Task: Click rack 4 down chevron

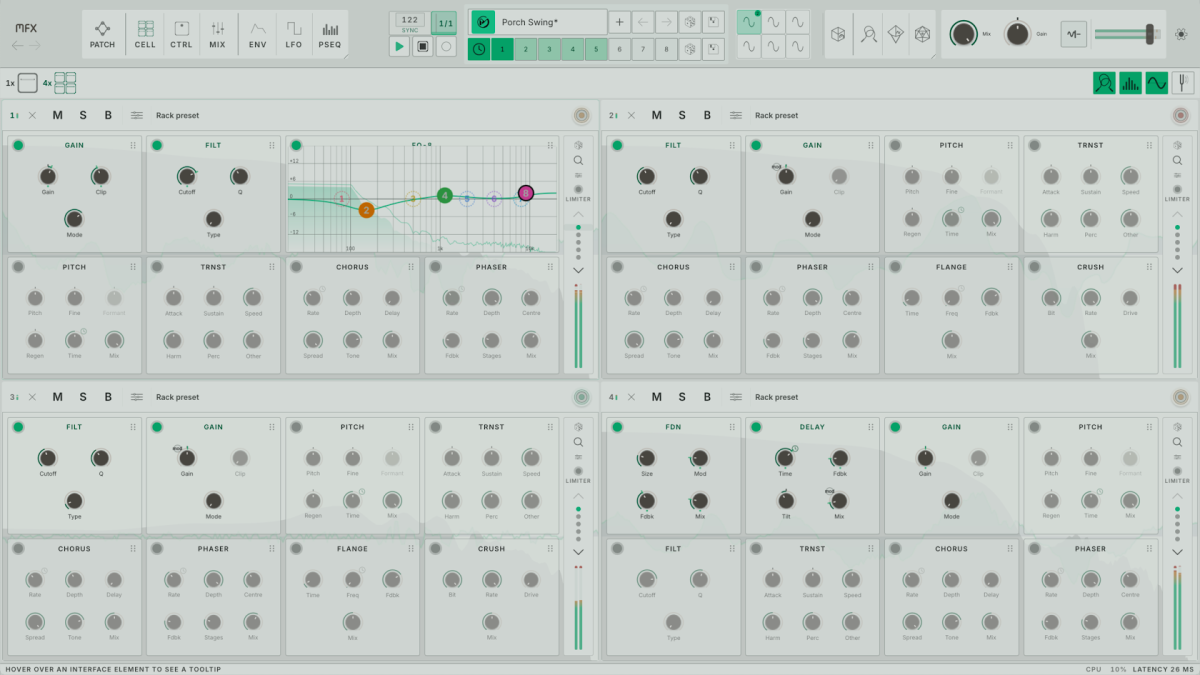Action: [x=1177, y=552]
